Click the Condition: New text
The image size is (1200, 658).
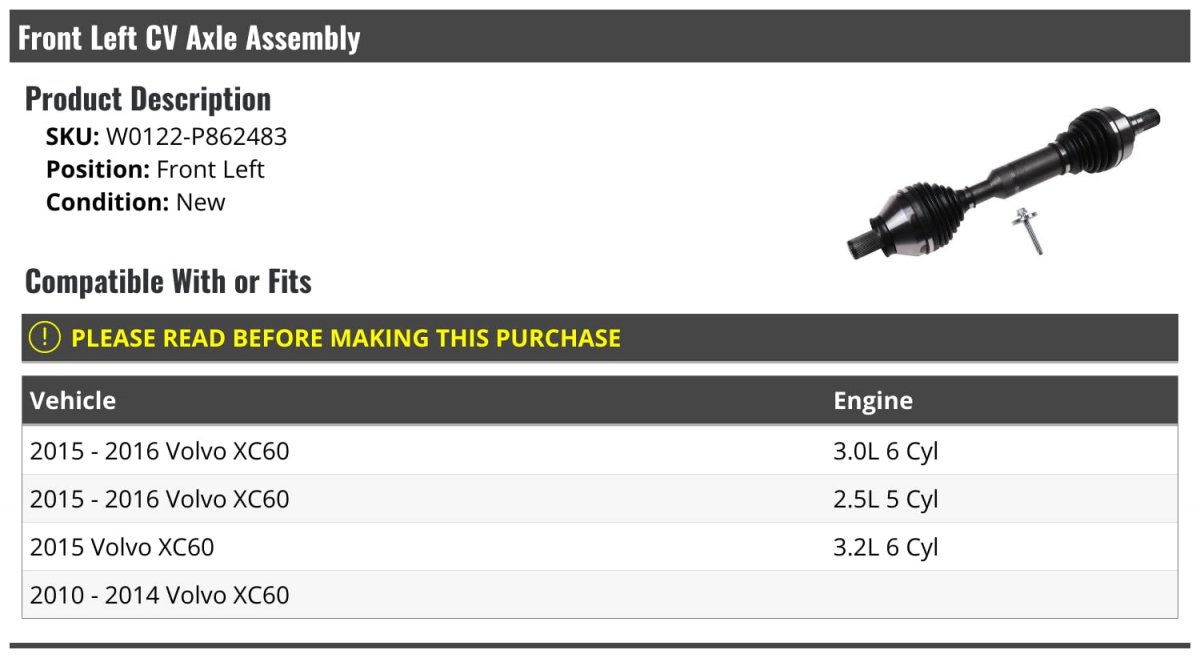(136, 202)
